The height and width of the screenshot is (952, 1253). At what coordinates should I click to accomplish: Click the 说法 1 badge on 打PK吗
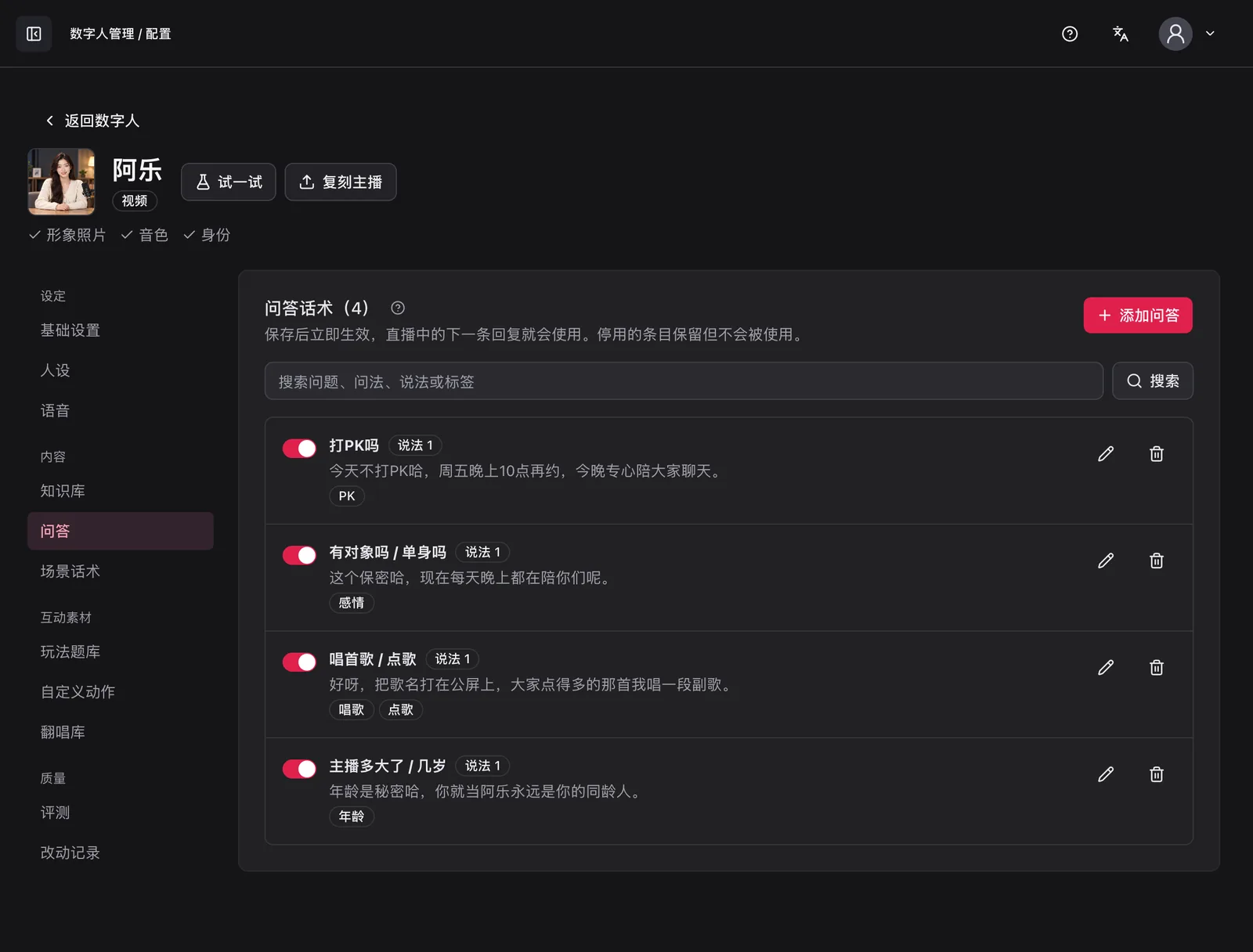(x=415, y=445)
